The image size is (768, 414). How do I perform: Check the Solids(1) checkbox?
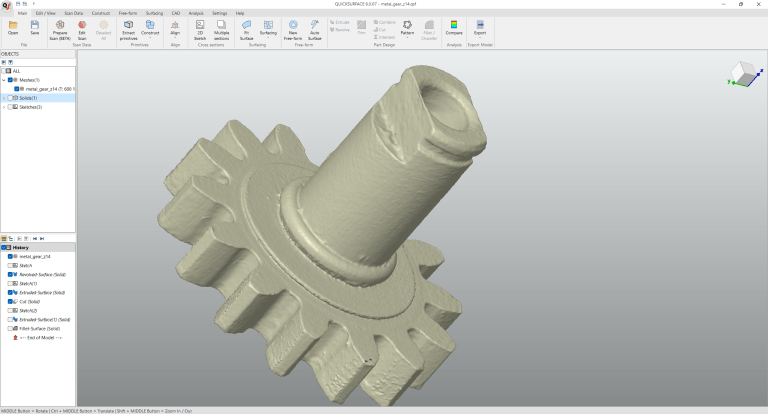pos(10,98)
